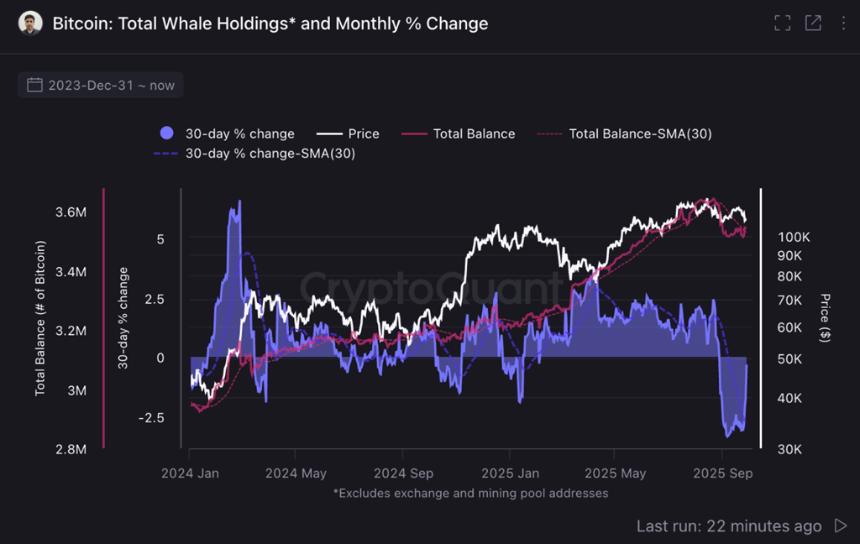860x544 pixels.
Task: Click the 2024 May x-axis label
Action: 295,473
